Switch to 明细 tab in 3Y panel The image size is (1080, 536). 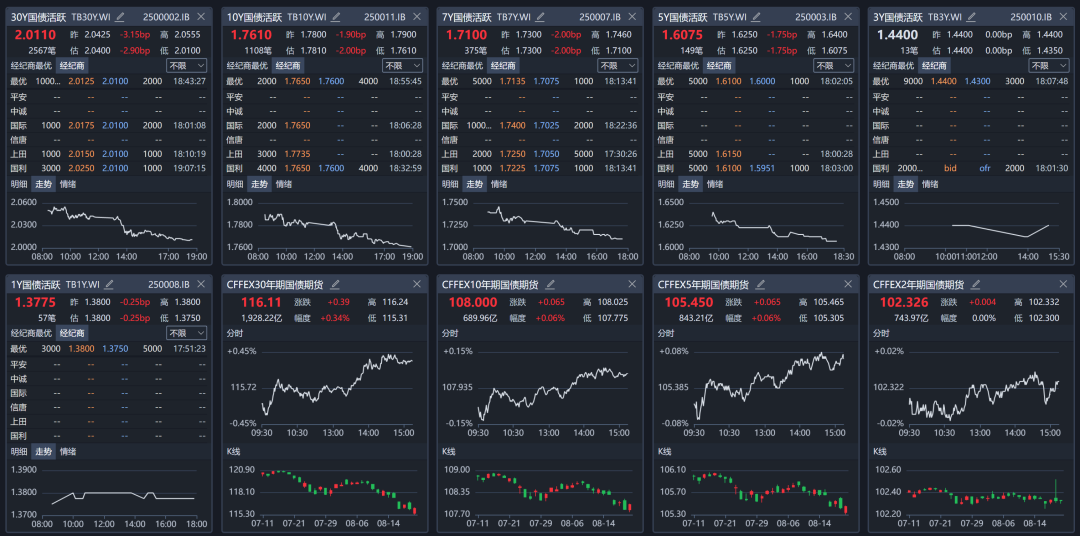[x=882, y=184]
